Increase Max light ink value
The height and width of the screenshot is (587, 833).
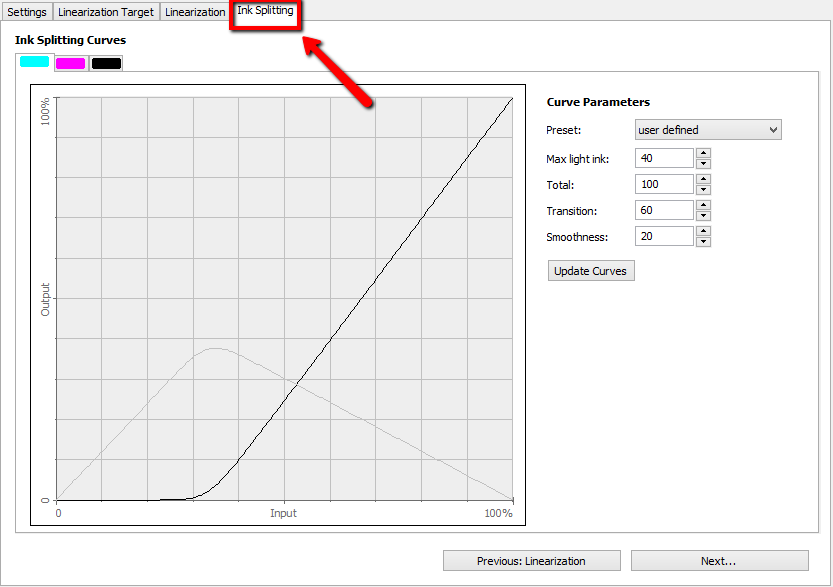click(703, 153)
